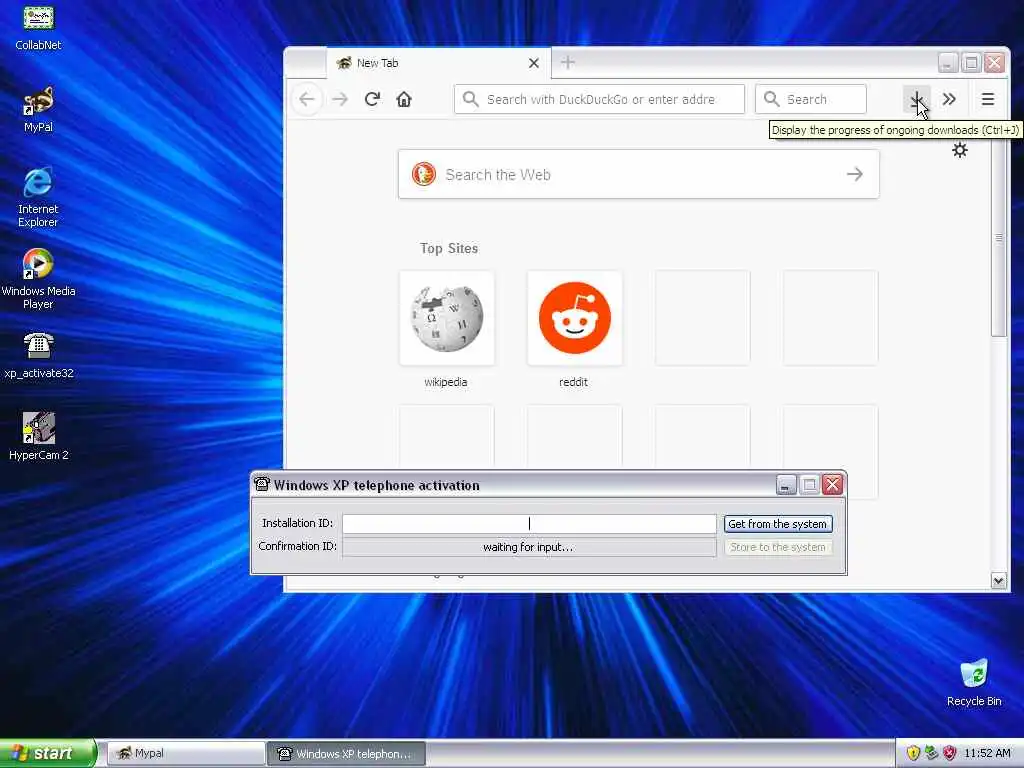
Task: Click the Installation ID text field
Action: pos(529,524)
